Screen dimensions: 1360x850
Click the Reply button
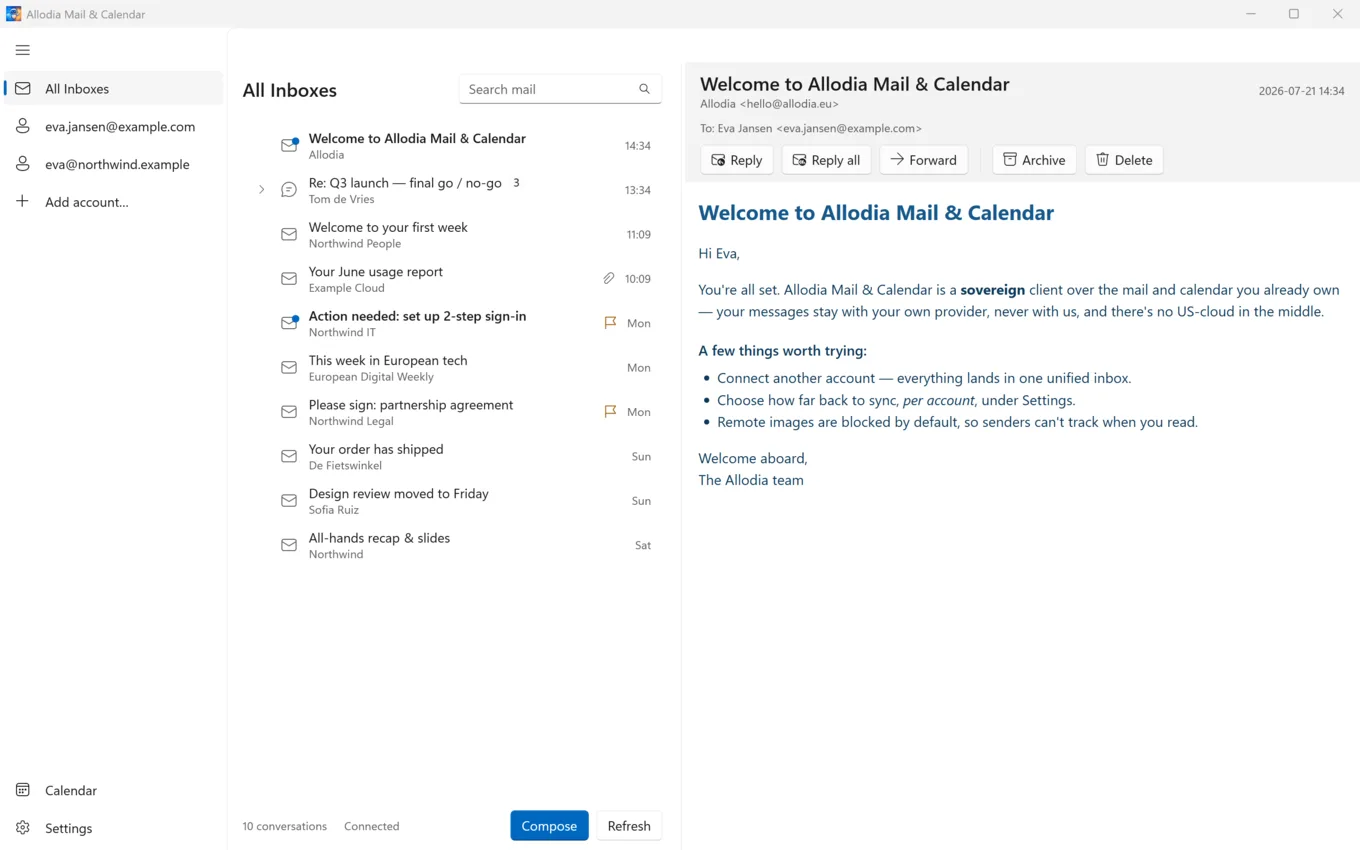point(737,160)
